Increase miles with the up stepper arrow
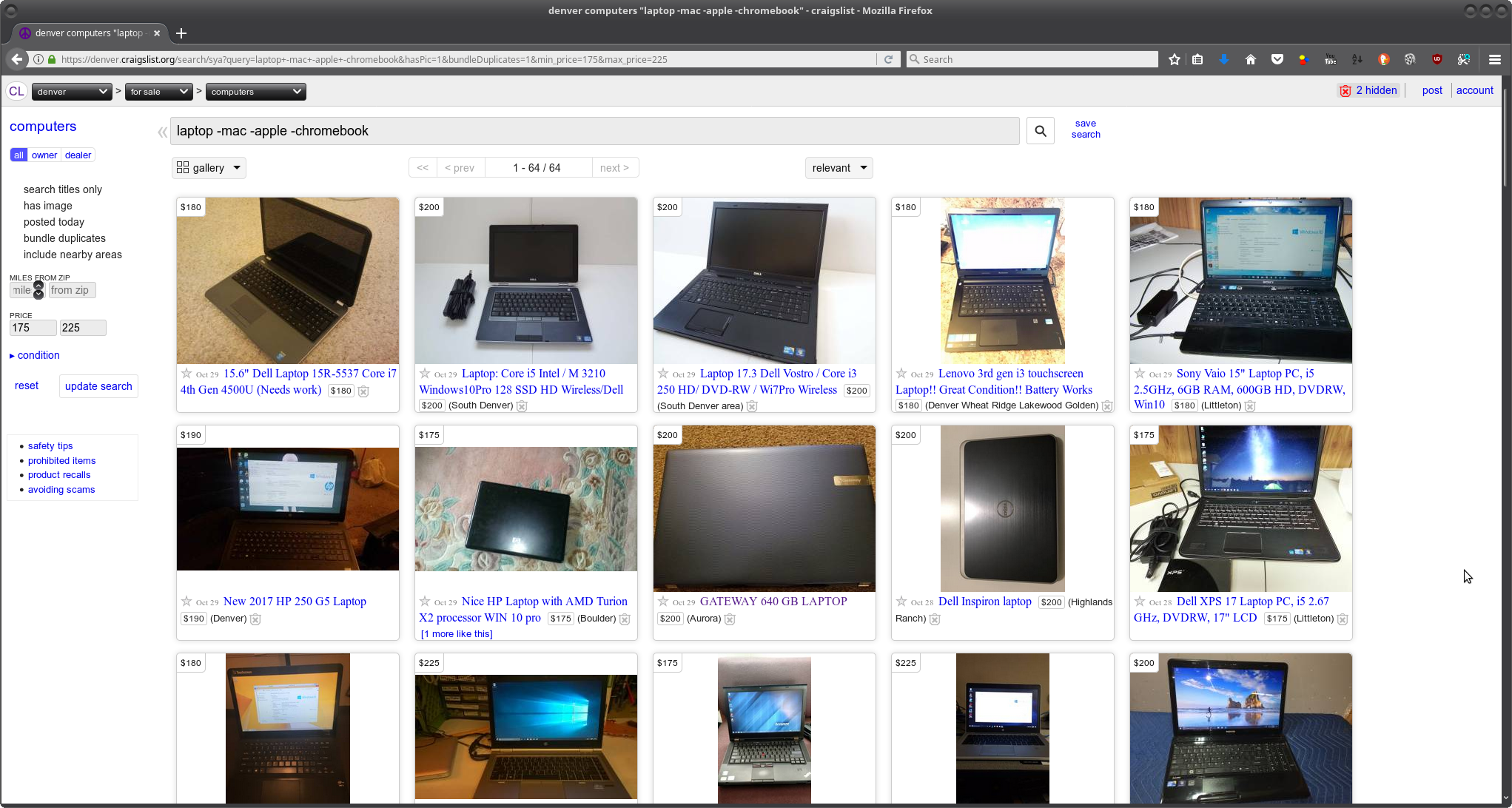 [x=38, y=285]
